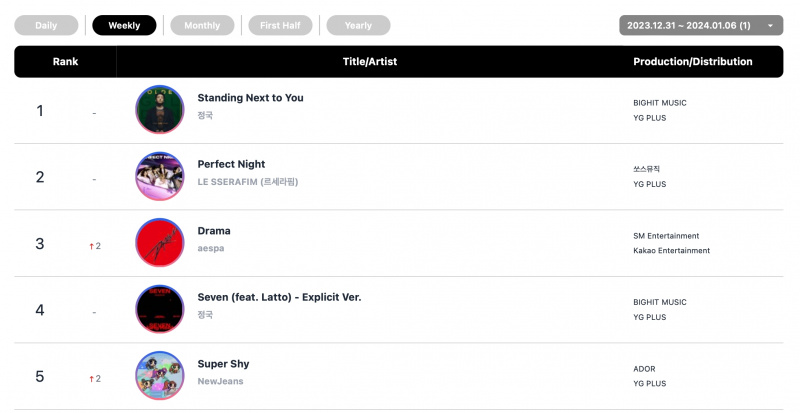
Task: Click the up arrow beside rank 3
Action: coord(91,246)
